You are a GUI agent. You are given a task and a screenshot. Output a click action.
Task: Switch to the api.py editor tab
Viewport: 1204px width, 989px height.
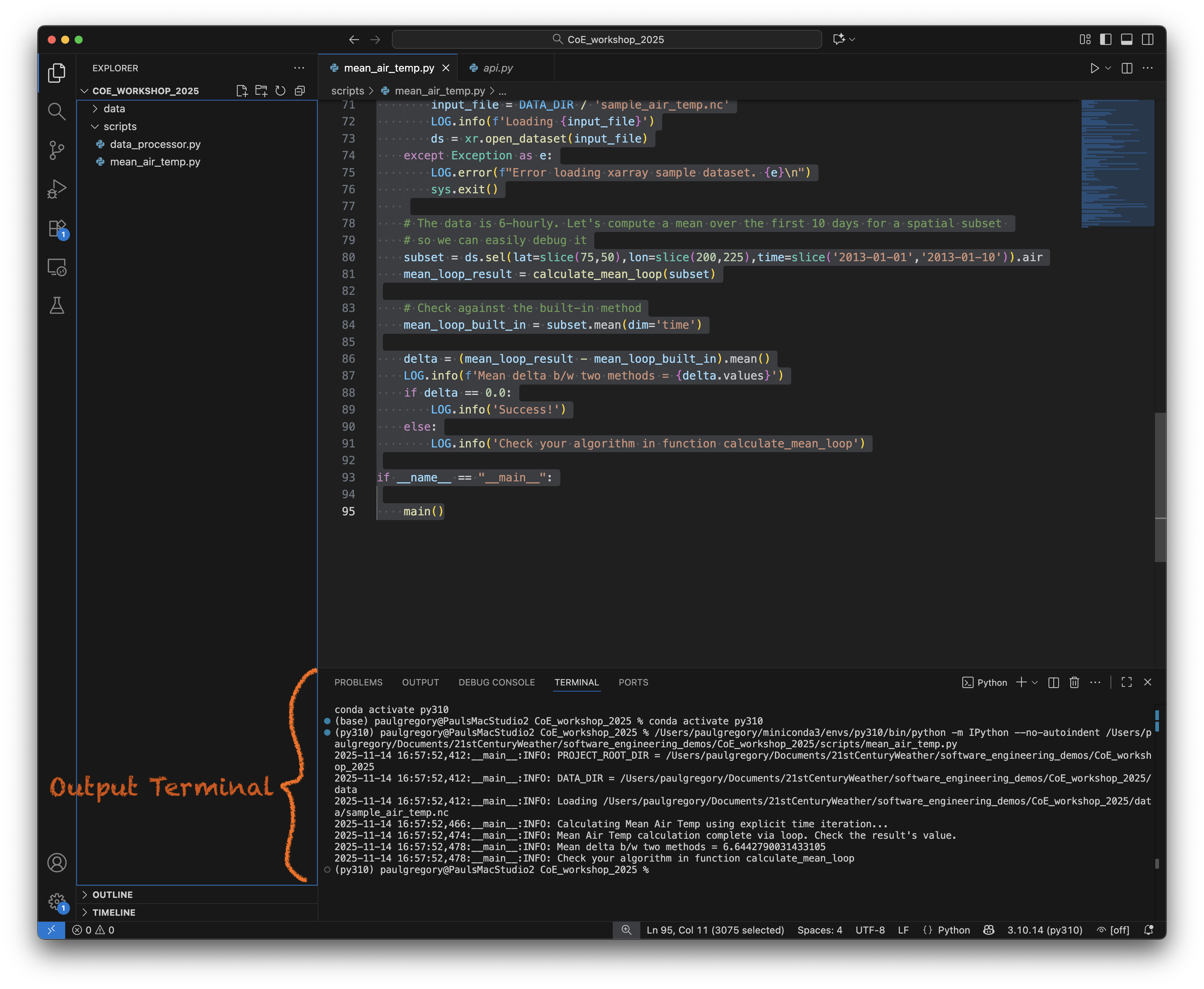click(x=497, y=68)
